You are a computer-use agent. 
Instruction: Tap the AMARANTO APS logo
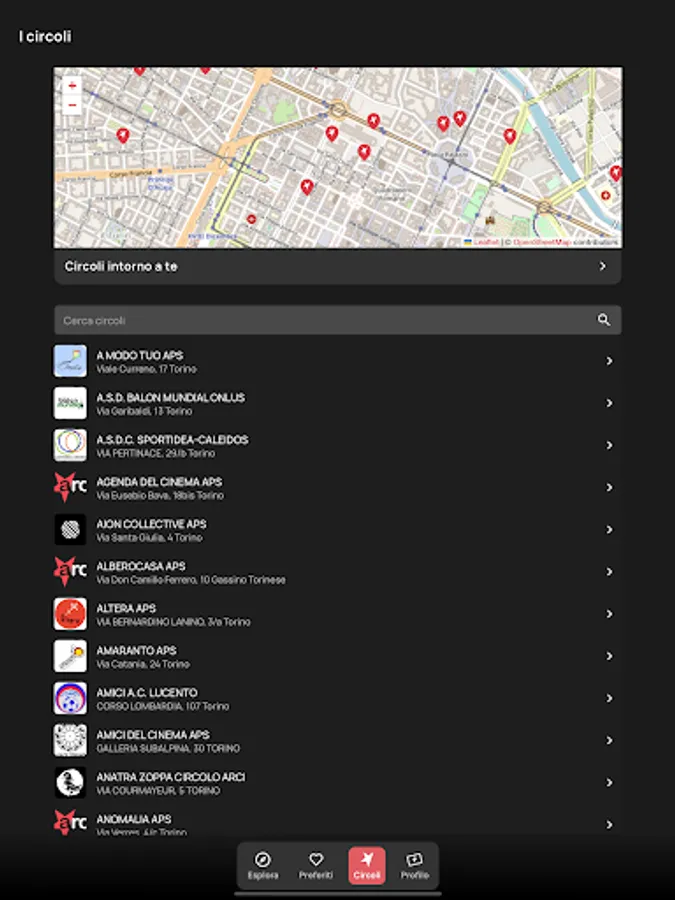pos(70,656)
